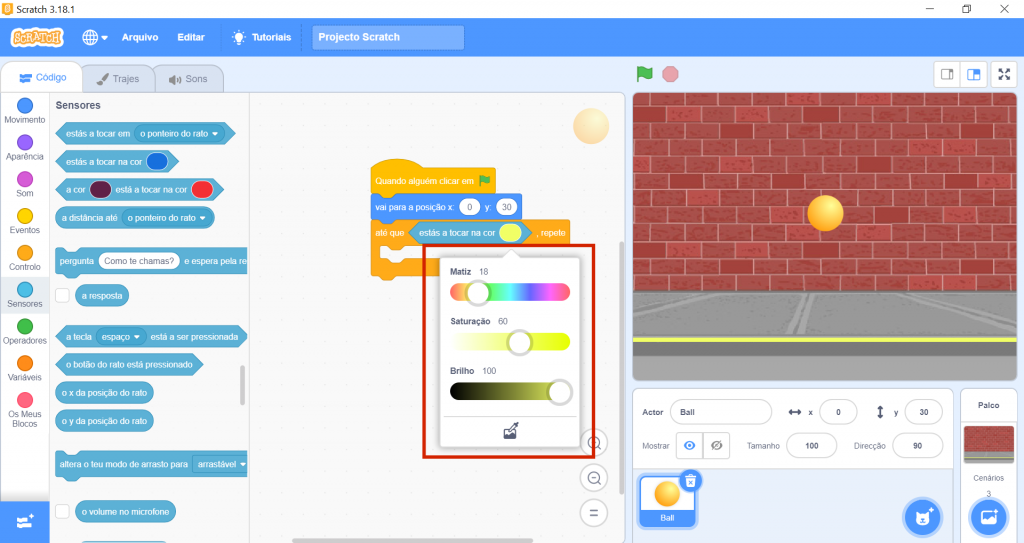Open Tutoriais lightbulb link
Screen dimensions: 1024x543
tap(262, 37)
